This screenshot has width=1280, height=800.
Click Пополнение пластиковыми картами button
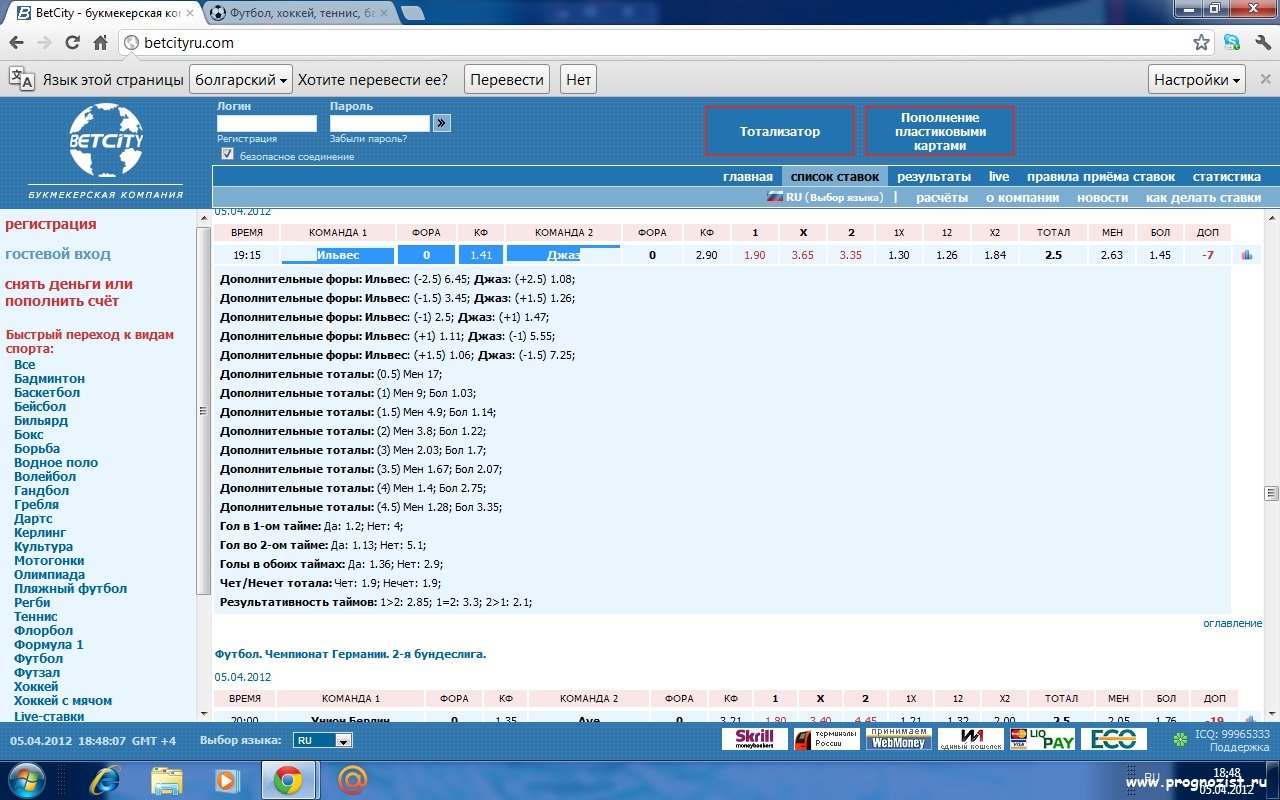940,131
